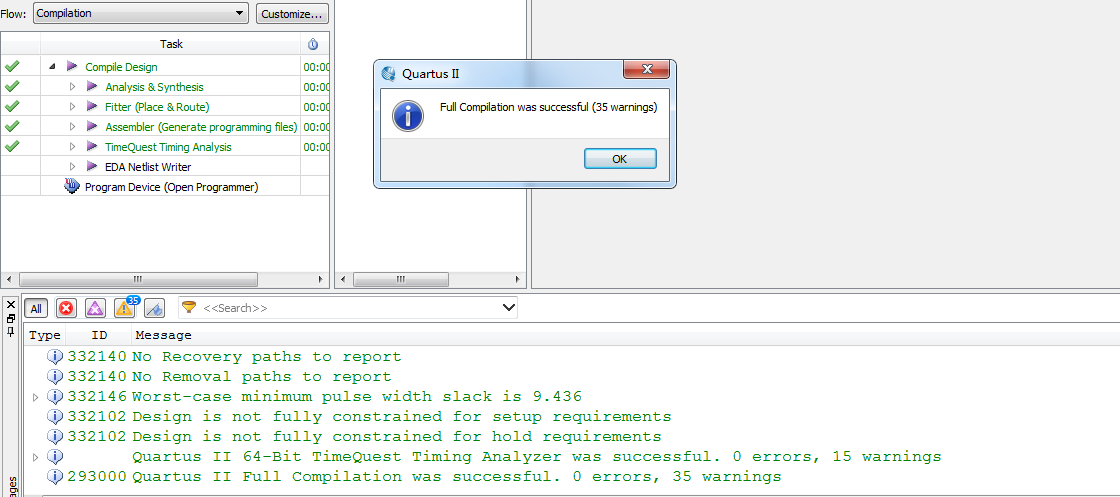
Task: Click the message search filter funnel icon
Action: [189, 307]
